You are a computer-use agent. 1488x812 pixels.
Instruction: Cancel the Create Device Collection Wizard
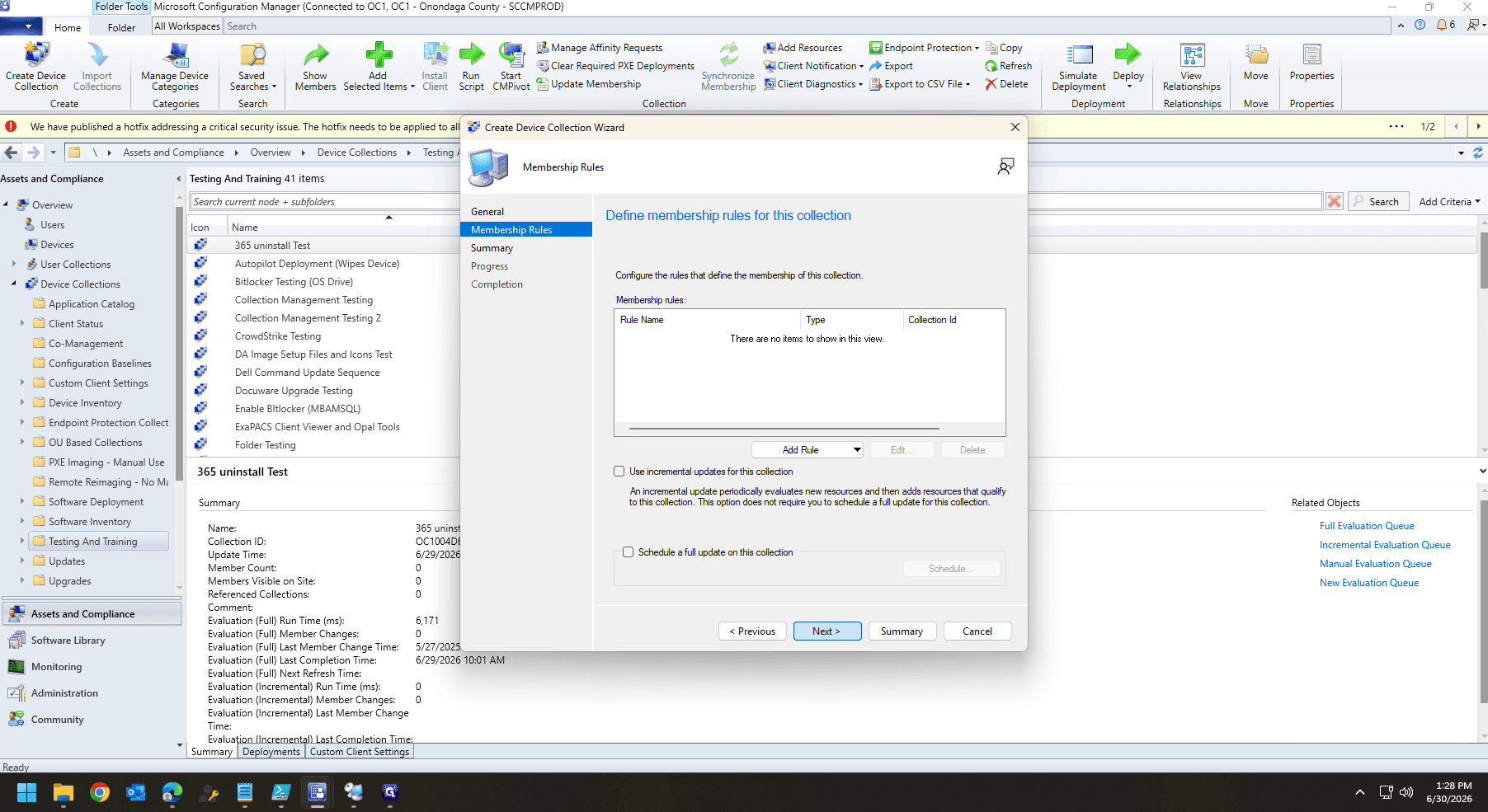point(977,631)
